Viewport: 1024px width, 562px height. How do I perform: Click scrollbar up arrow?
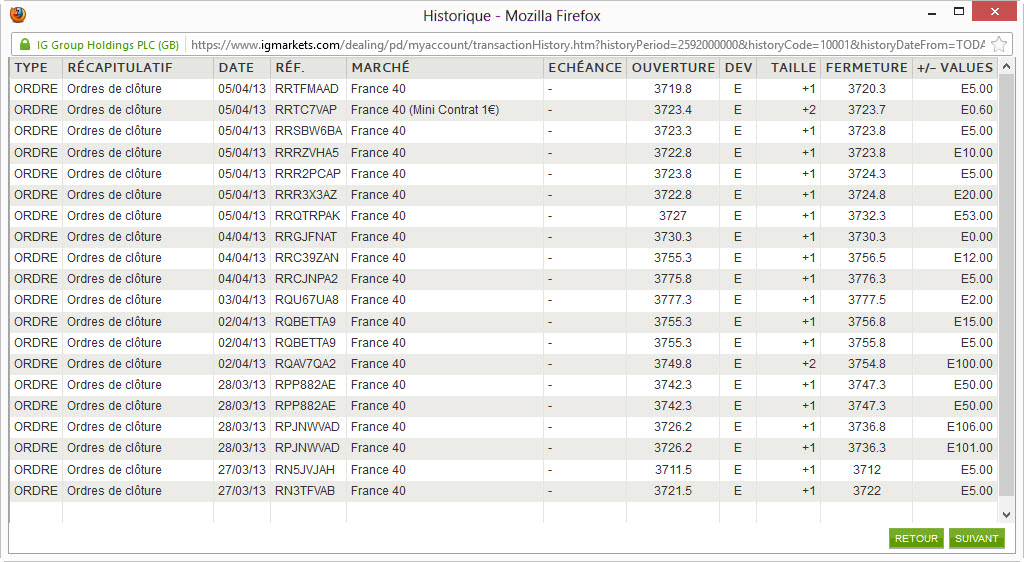pyautogui.click(x=1006, y=67)
